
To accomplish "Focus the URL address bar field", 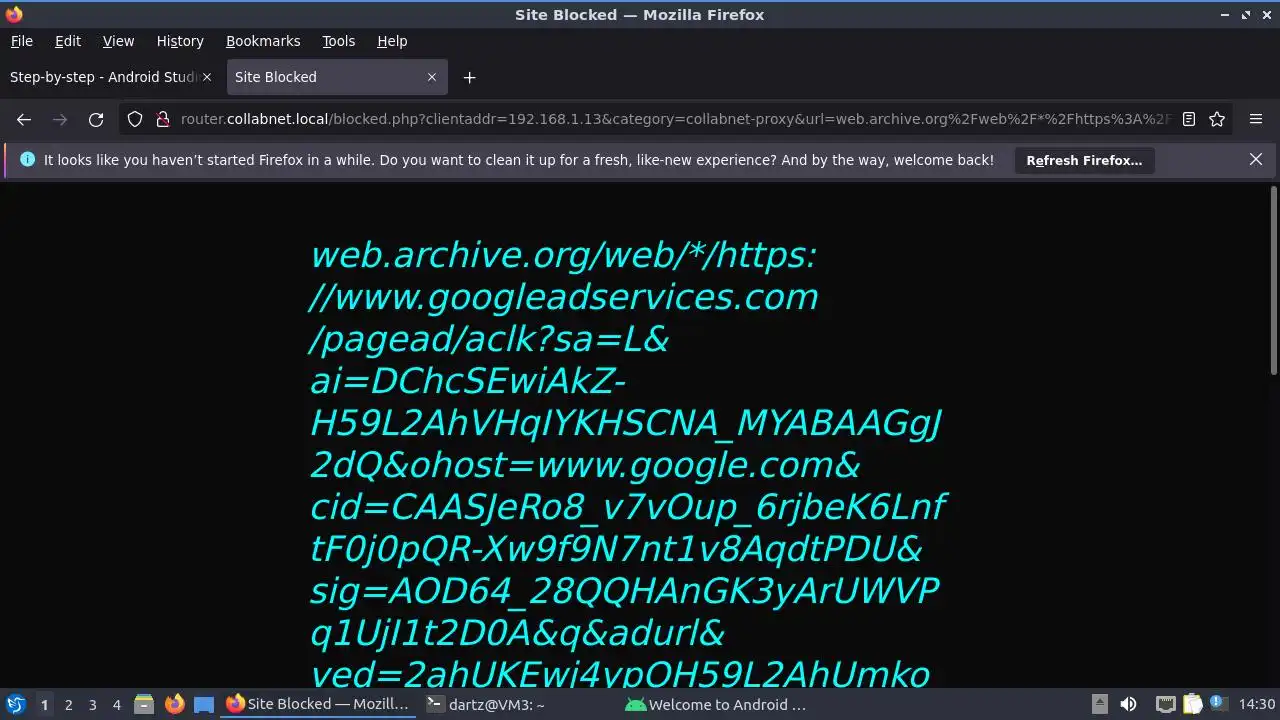I will tap(675, 119).
